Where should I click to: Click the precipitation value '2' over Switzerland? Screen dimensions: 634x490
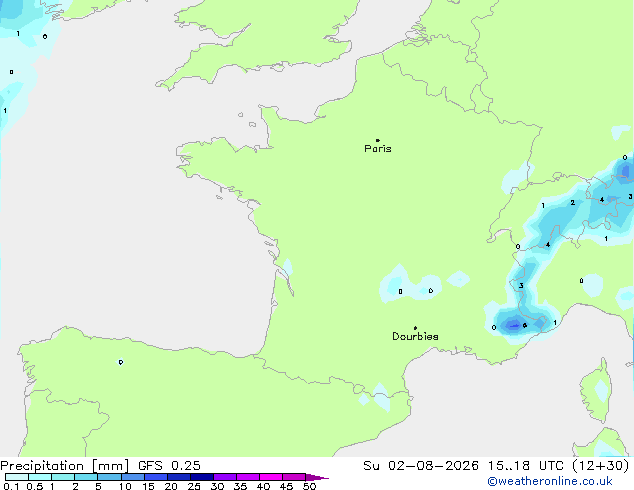pos(573,203)
